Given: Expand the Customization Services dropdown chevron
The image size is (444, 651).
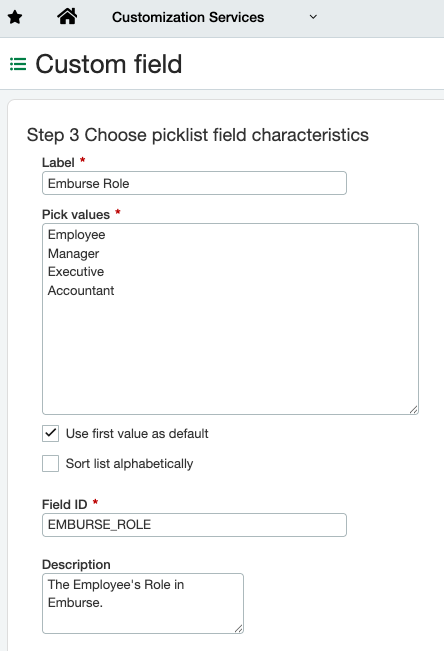Looking at the screenshot, I should coord(313,17).
